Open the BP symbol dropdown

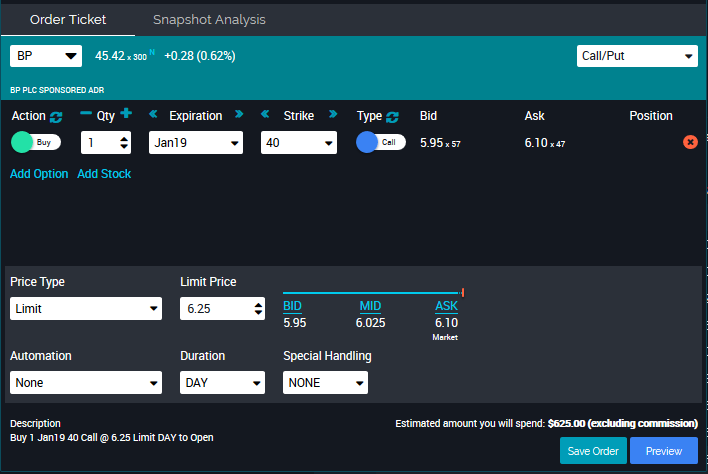tap(46, 56)
